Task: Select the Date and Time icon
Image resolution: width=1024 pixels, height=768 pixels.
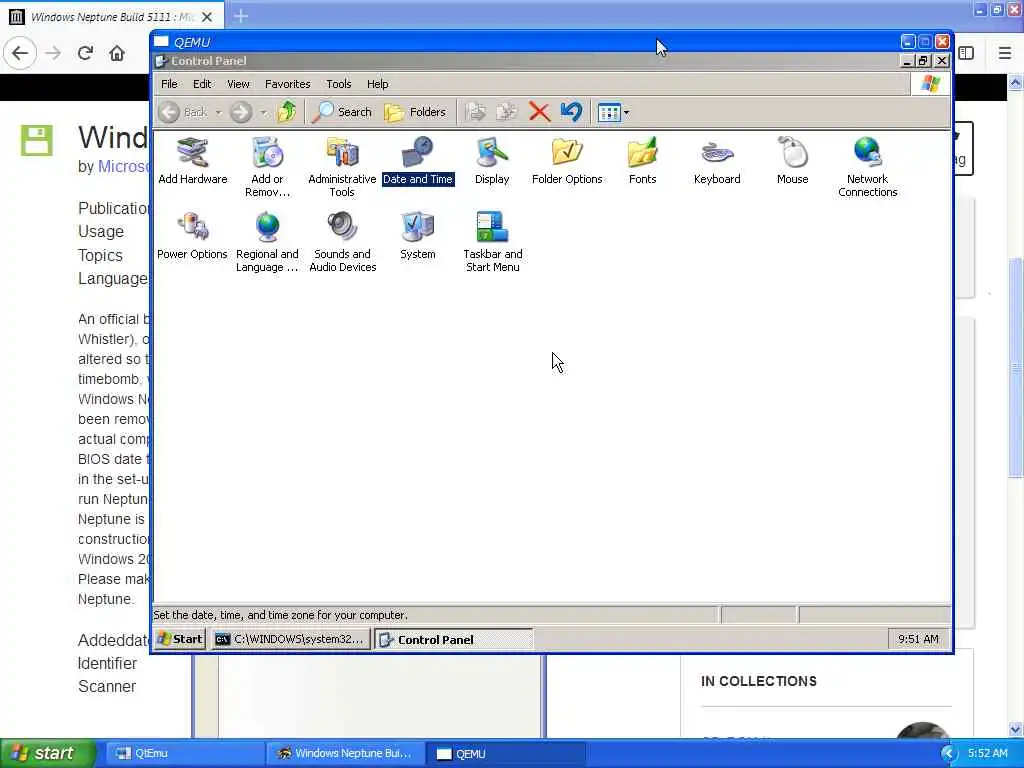Action: pyautogui.click(x=418, y=161)
